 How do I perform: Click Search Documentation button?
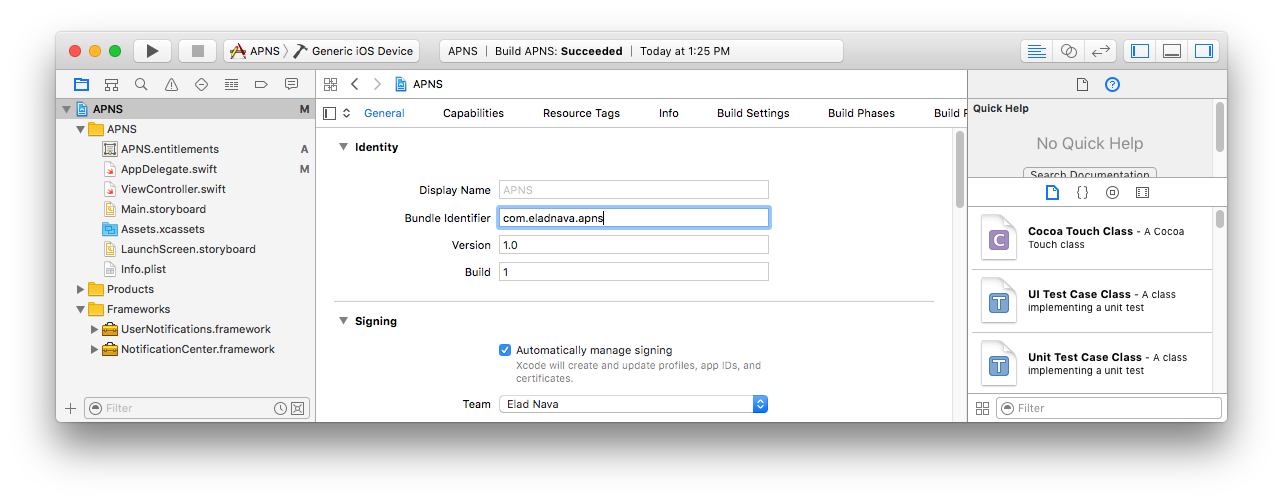[x=1090, y=174]
